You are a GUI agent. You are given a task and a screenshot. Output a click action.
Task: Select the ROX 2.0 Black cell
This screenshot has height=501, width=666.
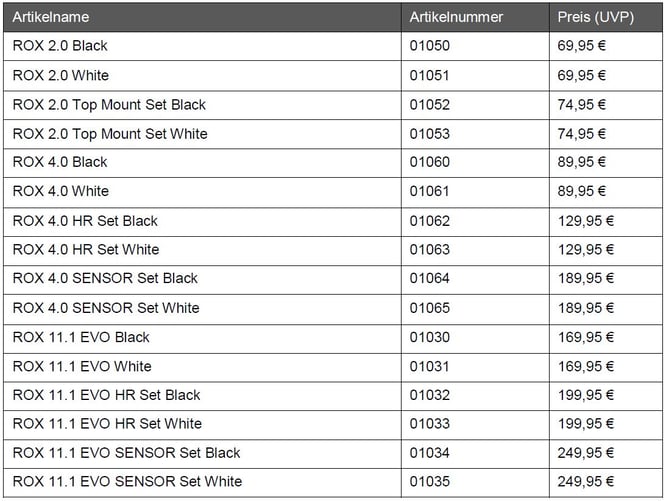60,46
